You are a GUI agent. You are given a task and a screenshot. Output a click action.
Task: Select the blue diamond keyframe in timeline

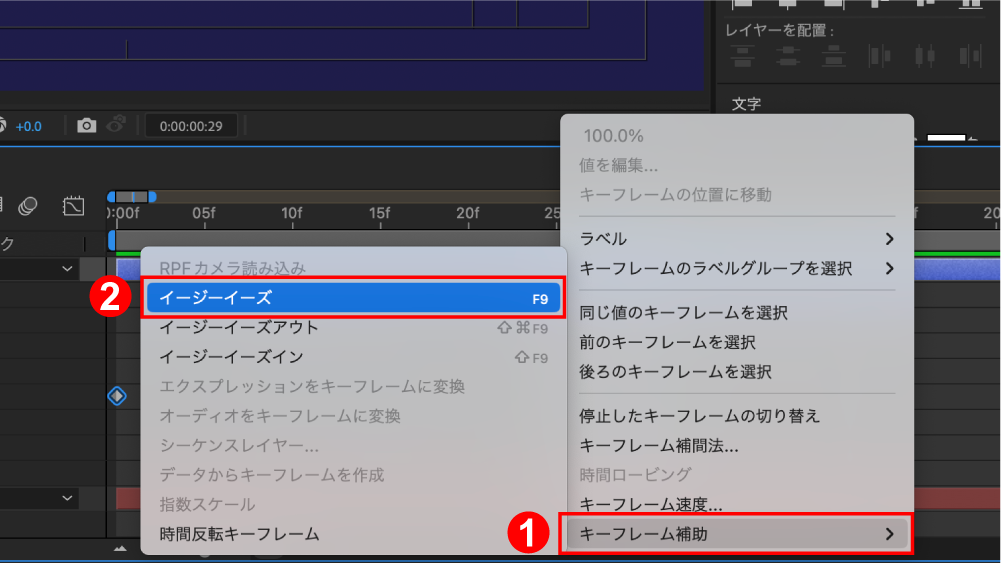pos(117,396)
